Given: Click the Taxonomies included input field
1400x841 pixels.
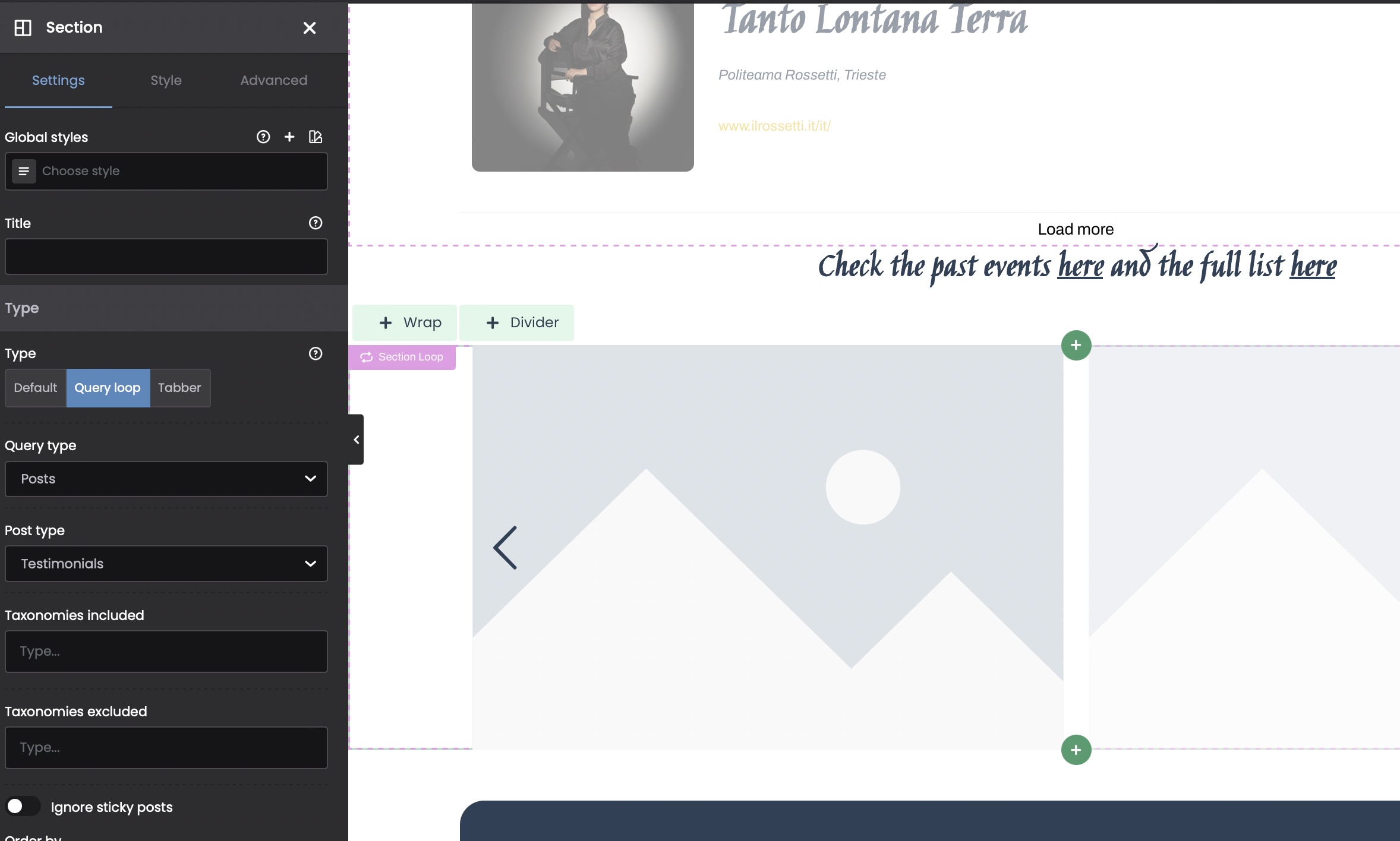Looking at the screenshot, I should [166, 652].
